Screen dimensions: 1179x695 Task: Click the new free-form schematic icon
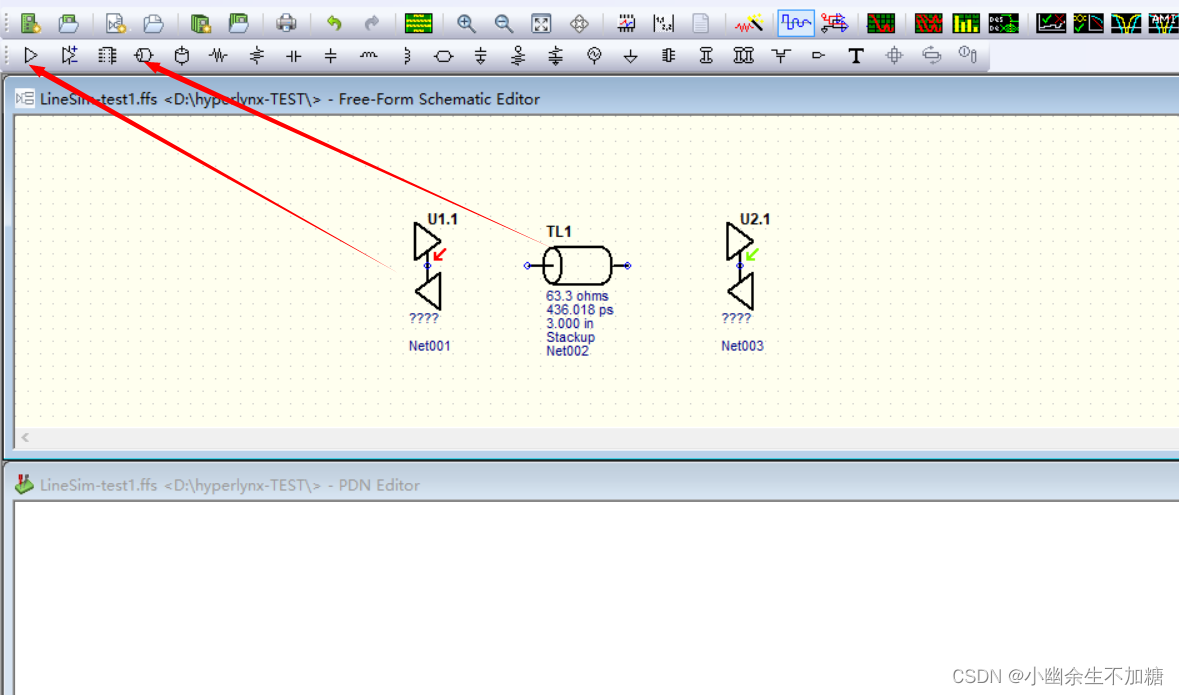point(116,24)
